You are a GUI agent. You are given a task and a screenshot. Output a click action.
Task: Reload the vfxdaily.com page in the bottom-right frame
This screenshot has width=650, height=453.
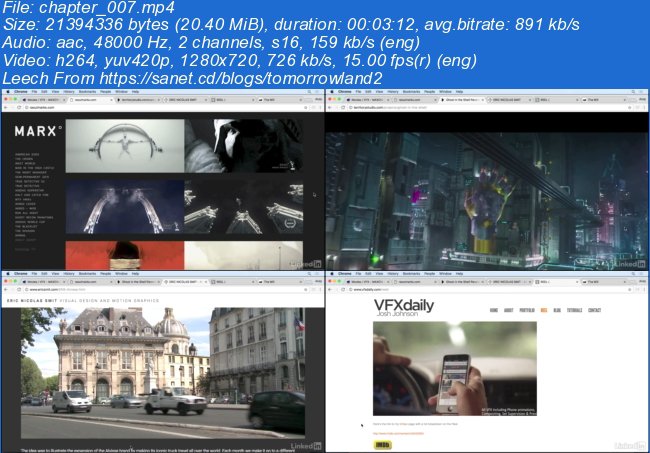pyautogui.click(x=343, y=290)
